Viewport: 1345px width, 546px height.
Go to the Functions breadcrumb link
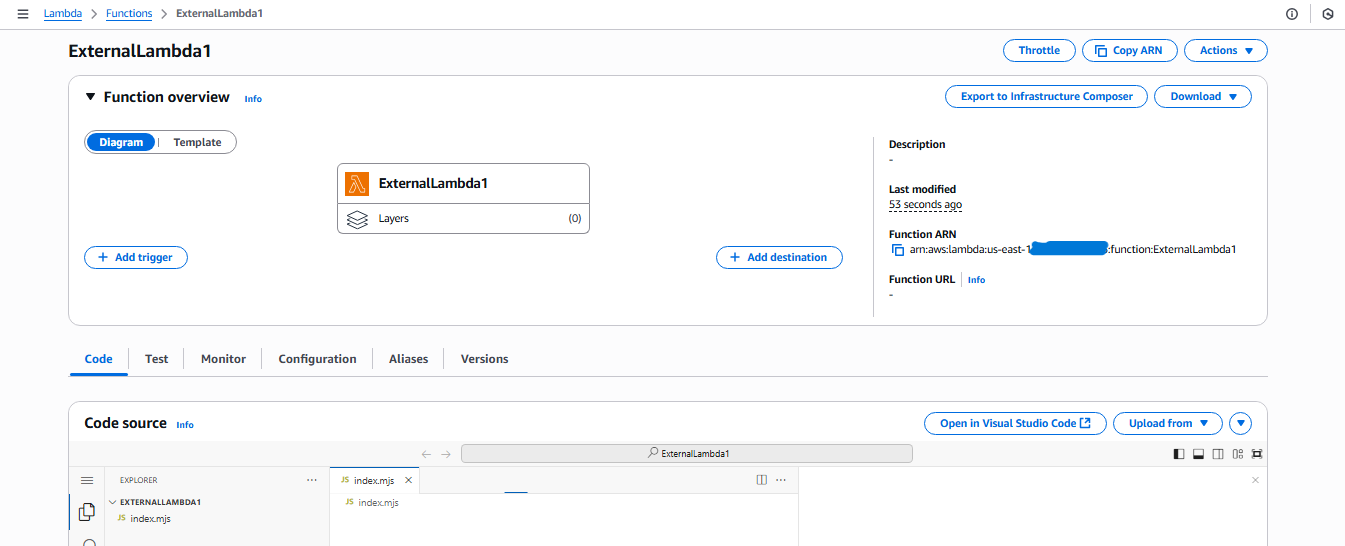click(x=128, y=14)
